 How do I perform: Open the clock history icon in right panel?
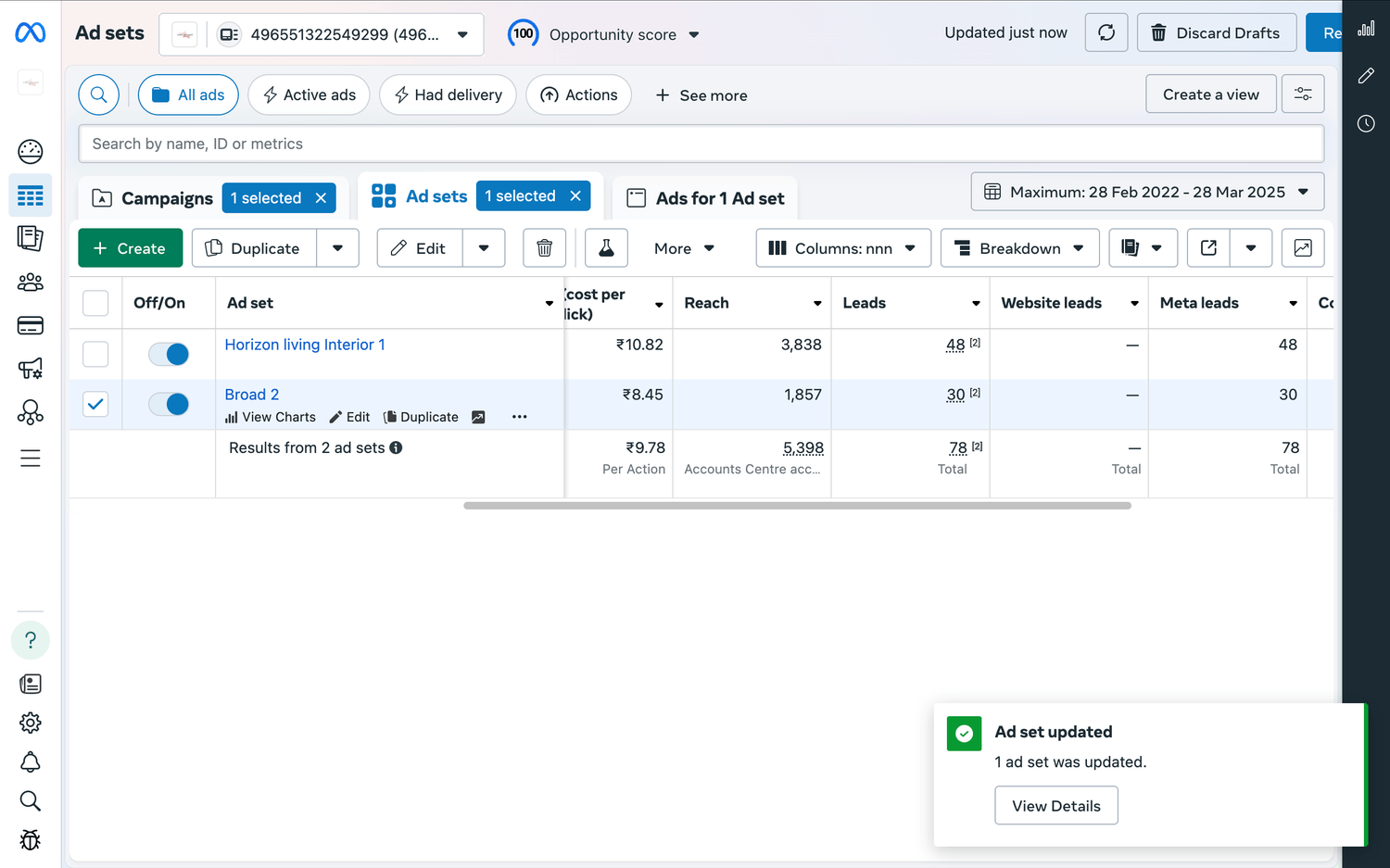point(1366,123)
